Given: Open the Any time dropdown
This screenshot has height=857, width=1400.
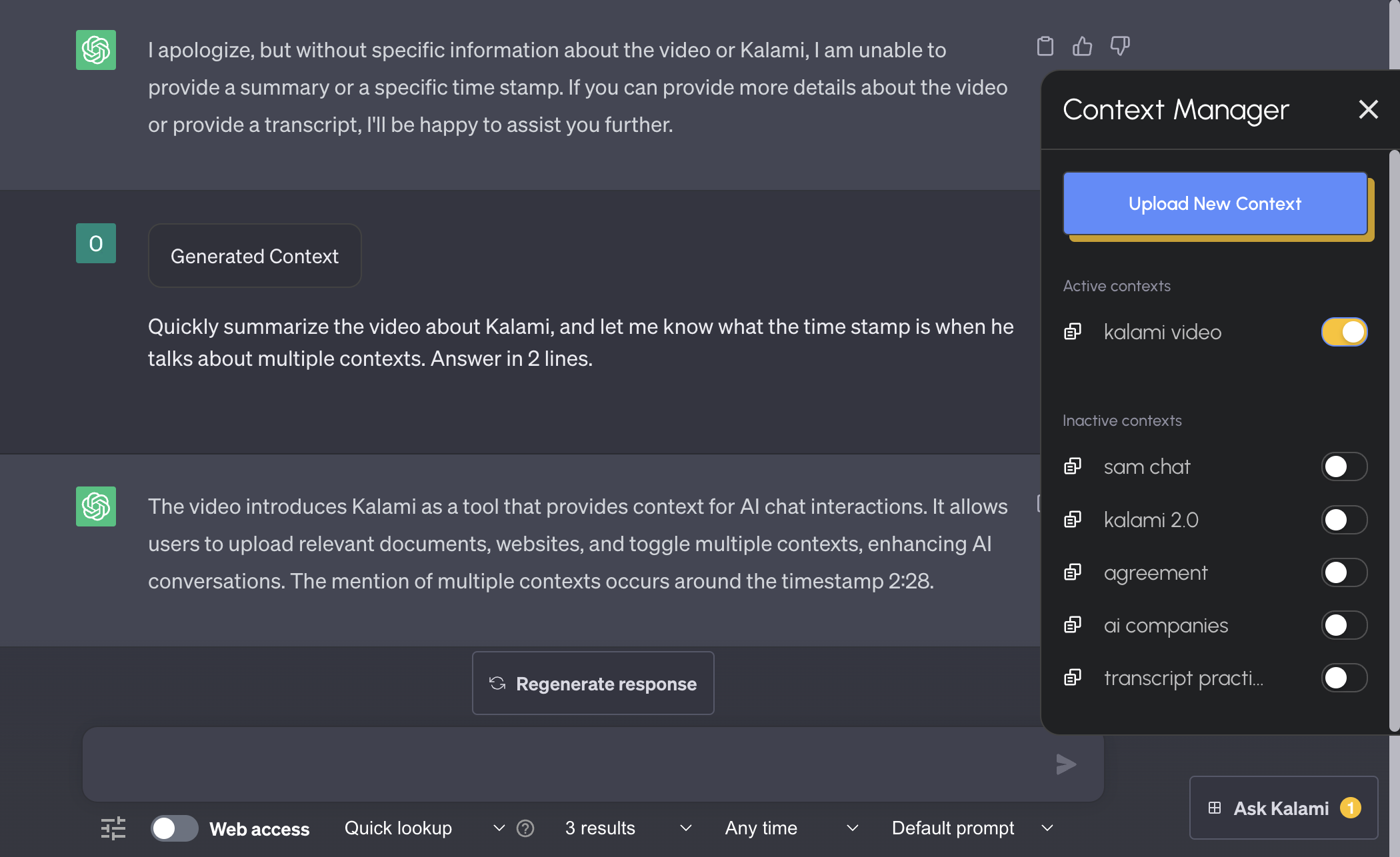Looking at the screenshot, I should pos(791,828).
